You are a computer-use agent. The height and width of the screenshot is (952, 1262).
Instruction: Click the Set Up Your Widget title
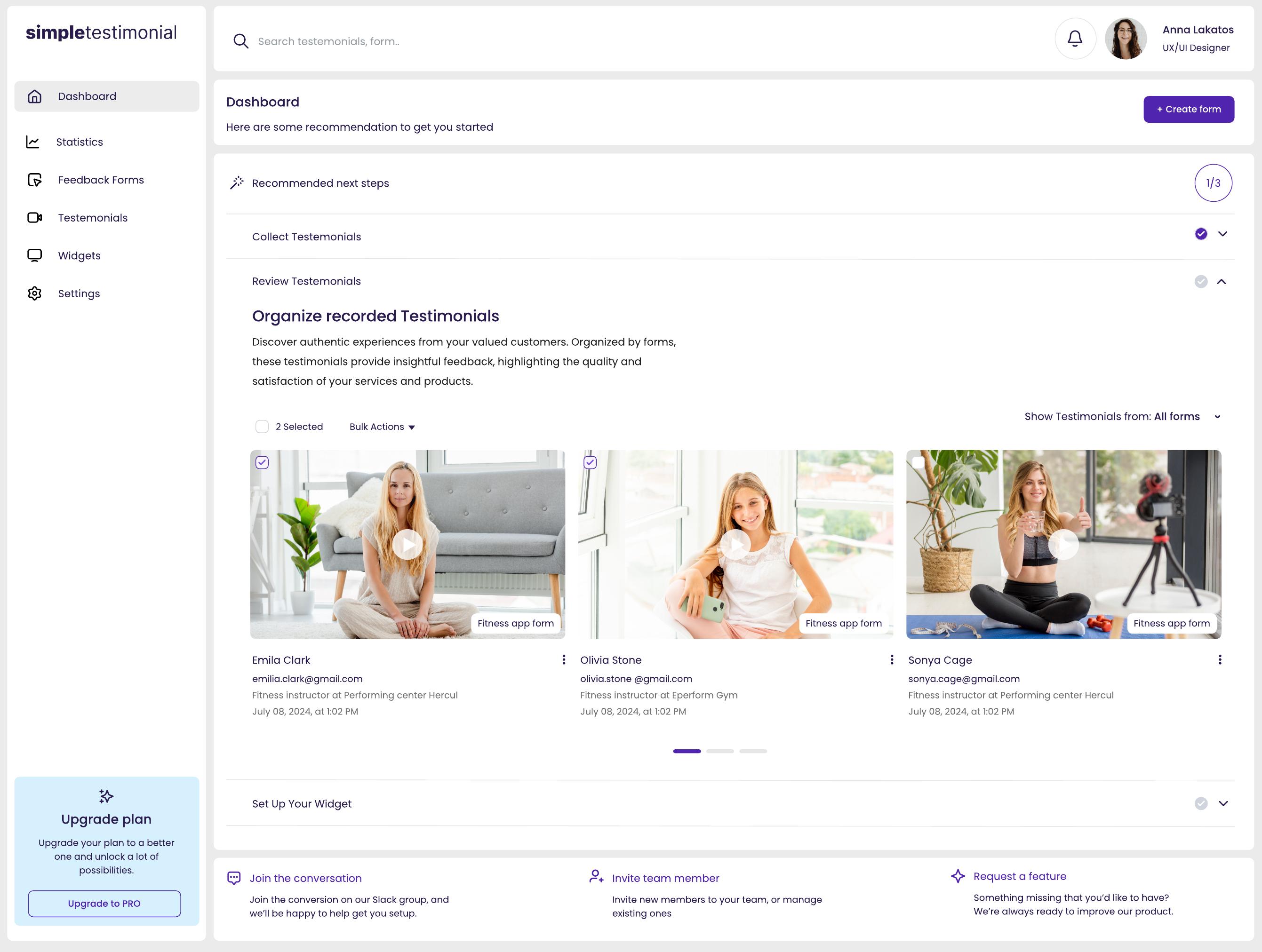302,804
